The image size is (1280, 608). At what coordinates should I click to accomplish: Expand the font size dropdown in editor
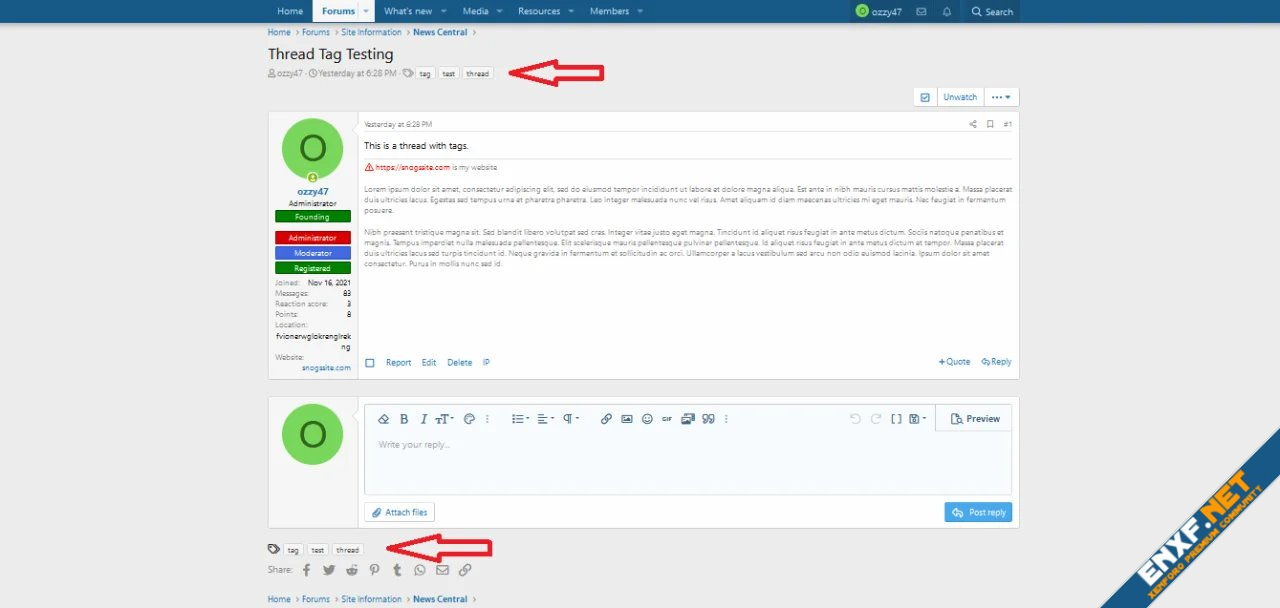tap(444, 419)
